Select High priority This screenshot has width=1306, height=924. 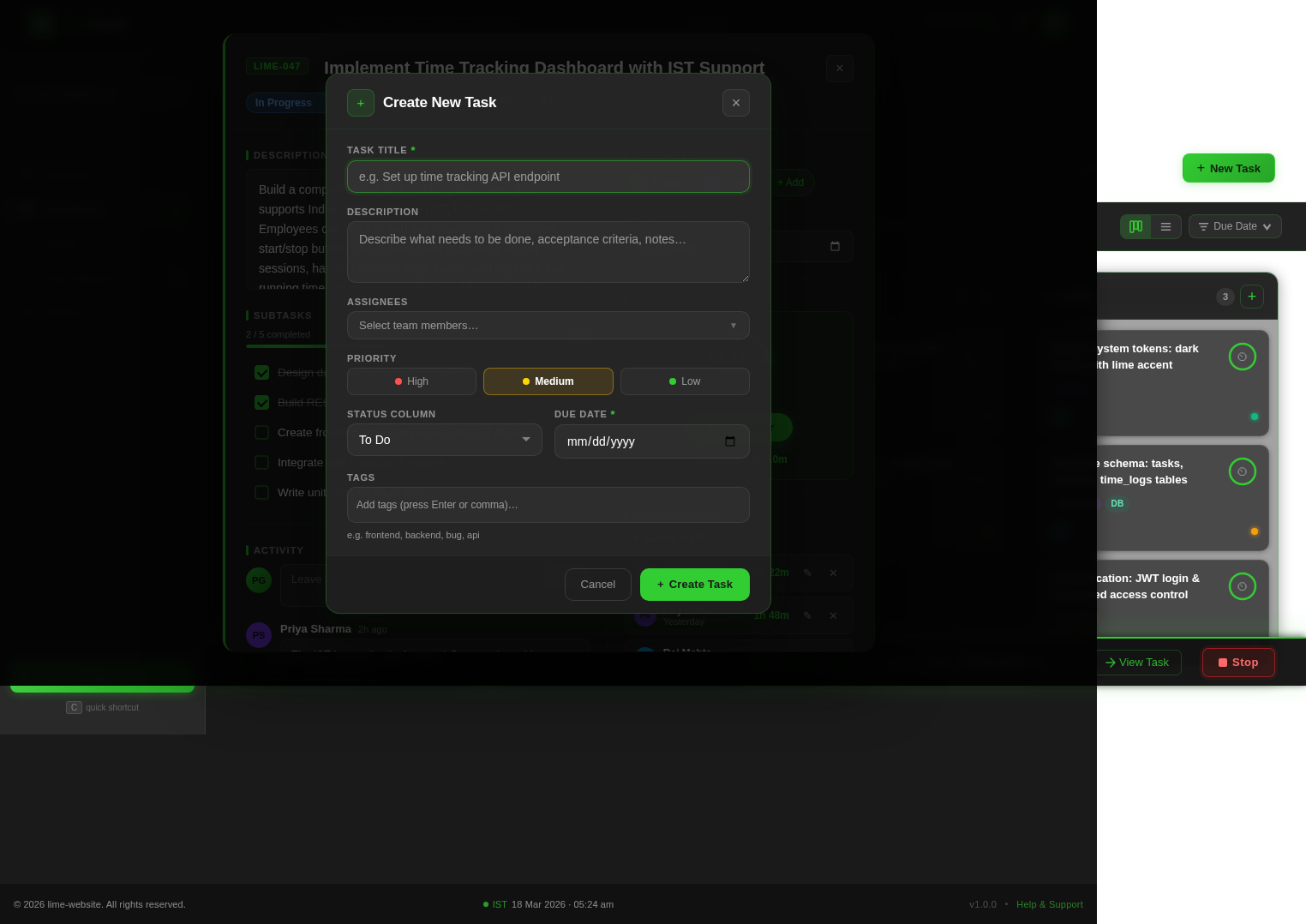coord(411,381)
